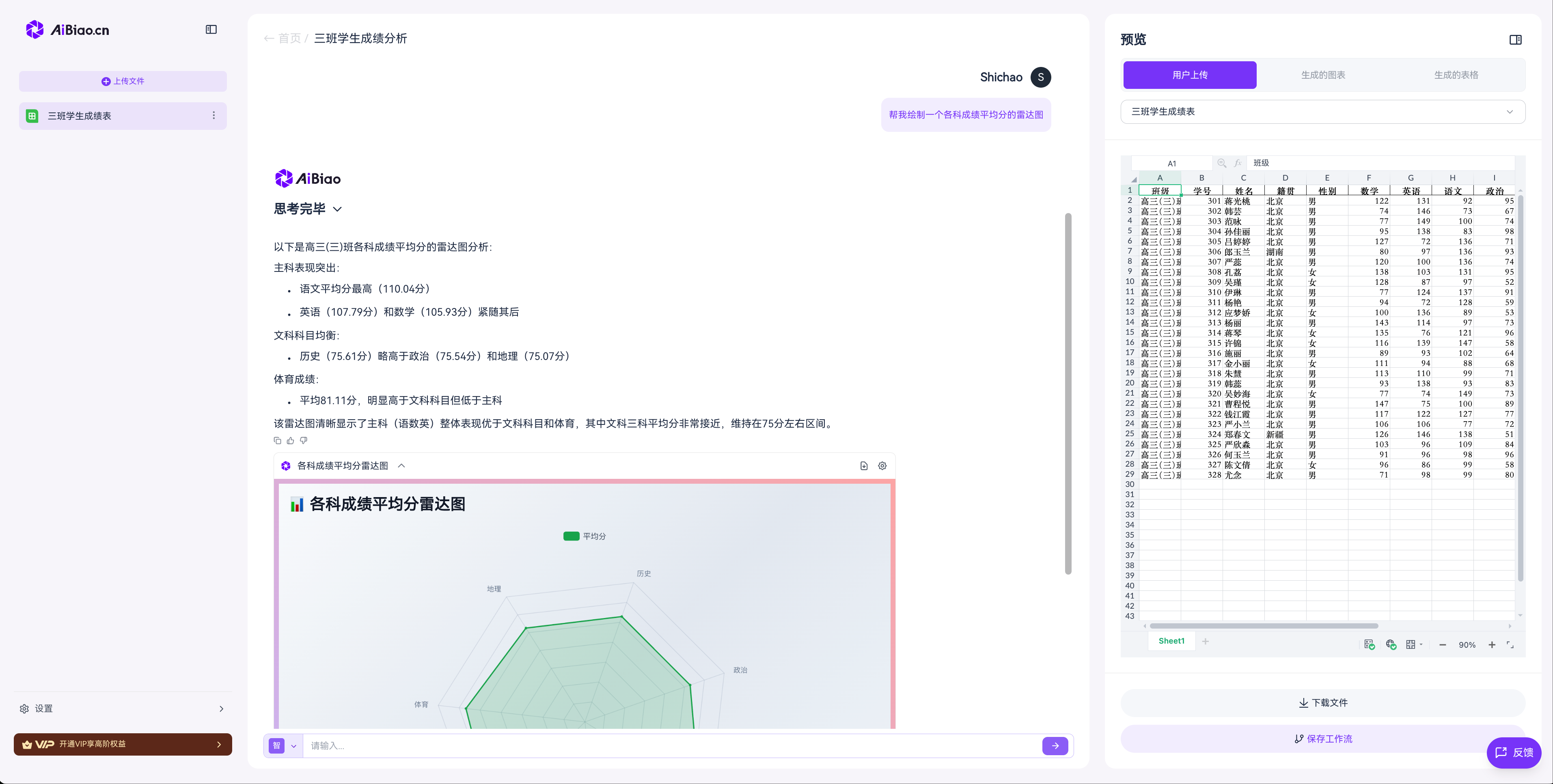1553x784 pixels.
Task: Zoom in the spreadsheet with plus
Action: [x=1492, y=645]
